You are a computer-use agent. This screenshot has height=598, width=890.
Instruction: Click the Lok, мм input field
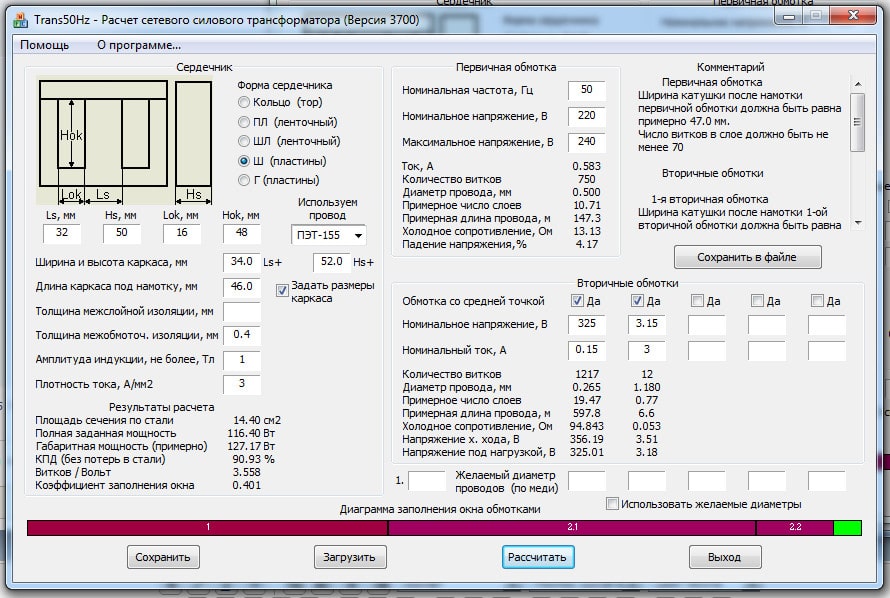(182, 233)
